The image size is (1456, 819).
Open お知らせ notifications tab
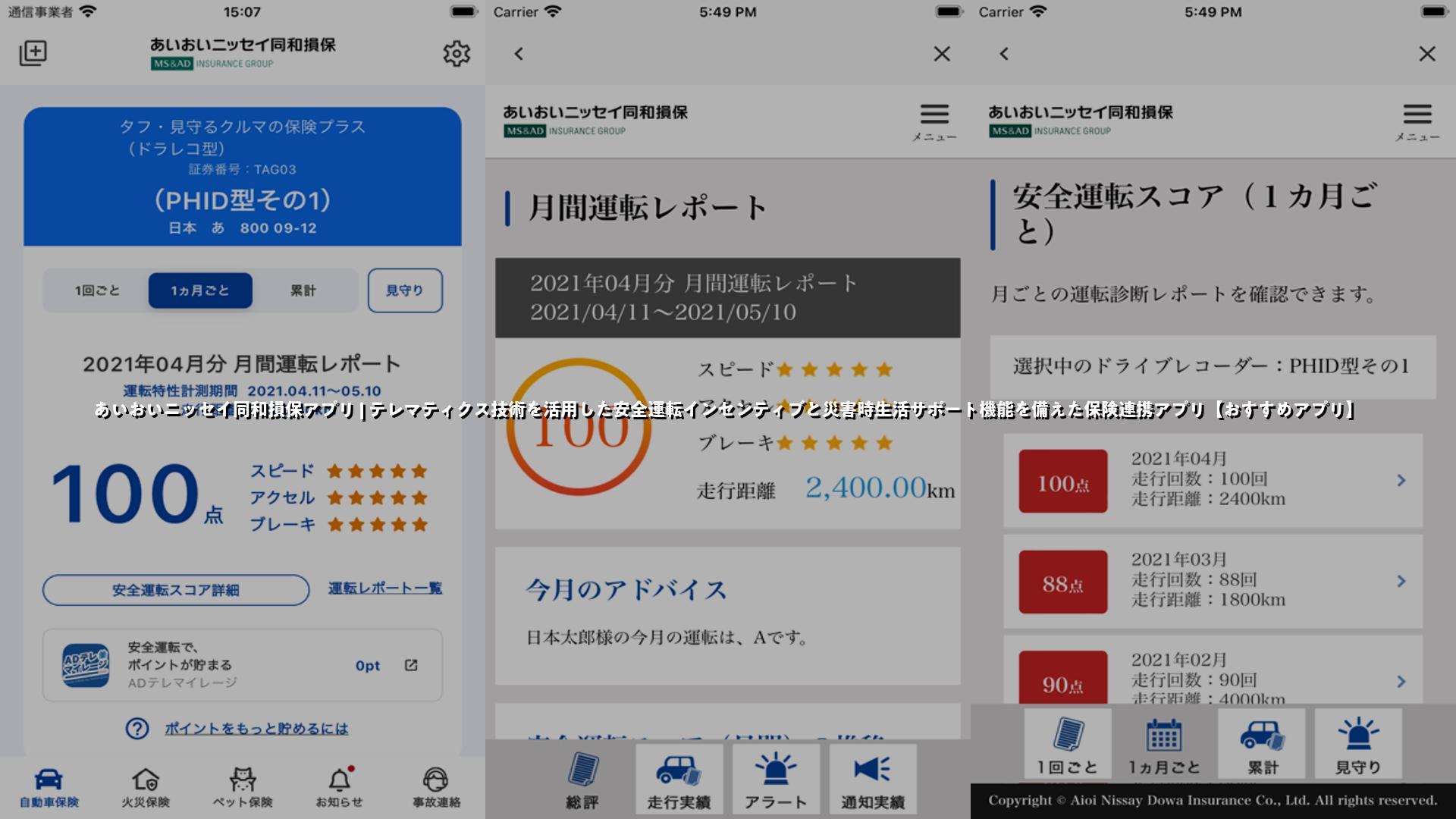pyautogui.click(x=340, y=787)
